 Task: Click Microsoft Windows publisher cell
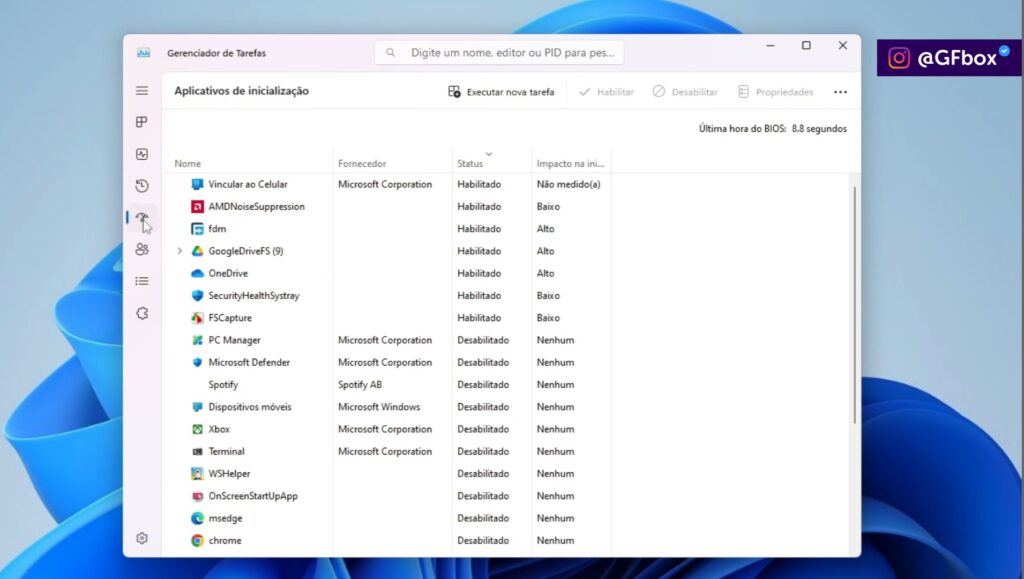[x=379, y=407]
